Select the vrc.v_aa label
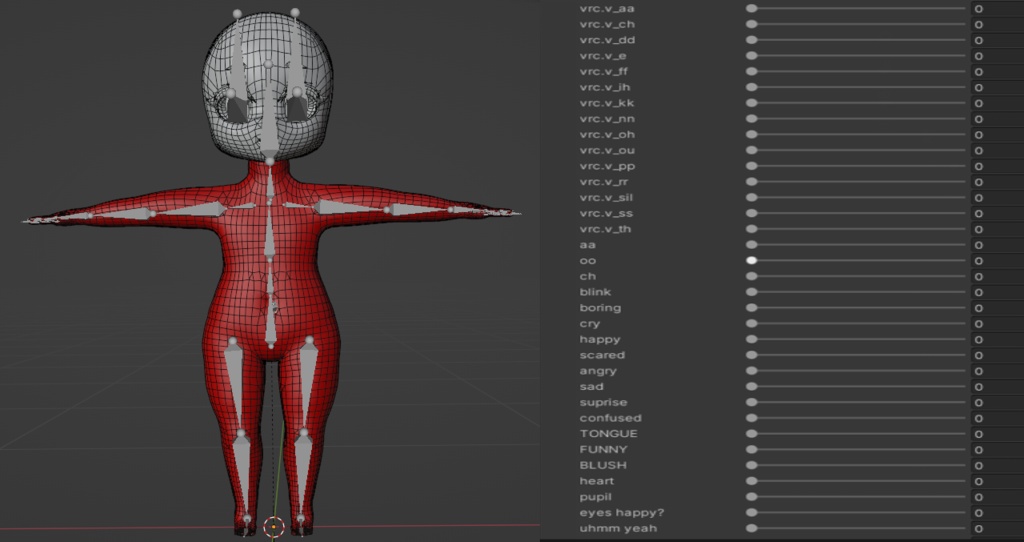Image resolution: width=1024 pixels, height=542 pixels. pos(607,8)
